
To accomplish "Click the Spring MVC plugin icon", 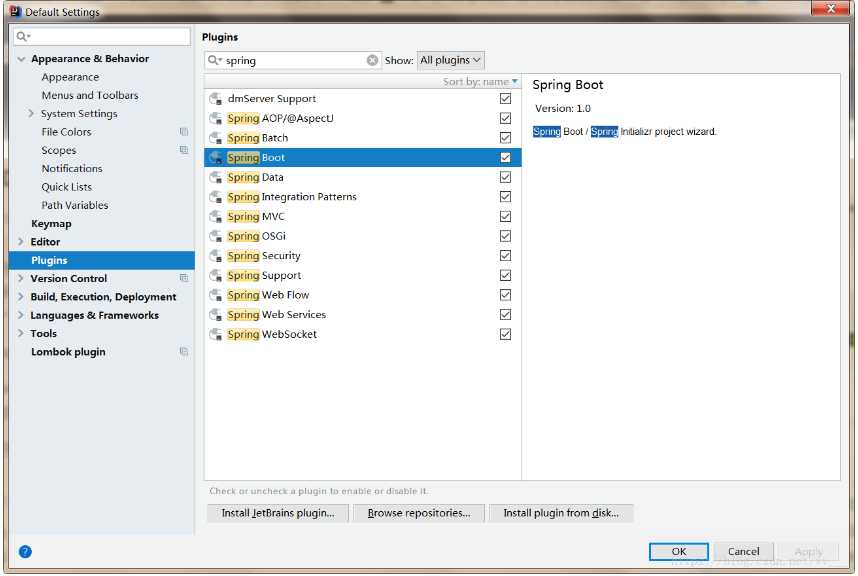I will [216, 217].
